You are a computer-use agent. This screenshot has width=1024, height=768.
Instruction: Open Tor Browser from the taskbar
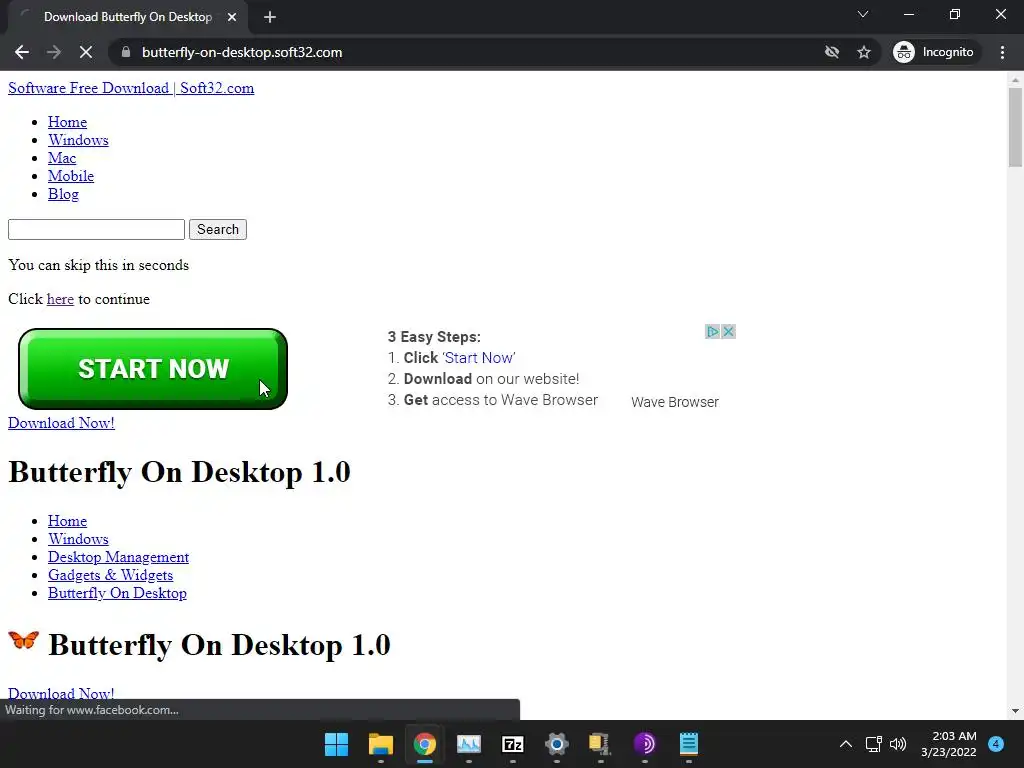[x=645, y=744]
